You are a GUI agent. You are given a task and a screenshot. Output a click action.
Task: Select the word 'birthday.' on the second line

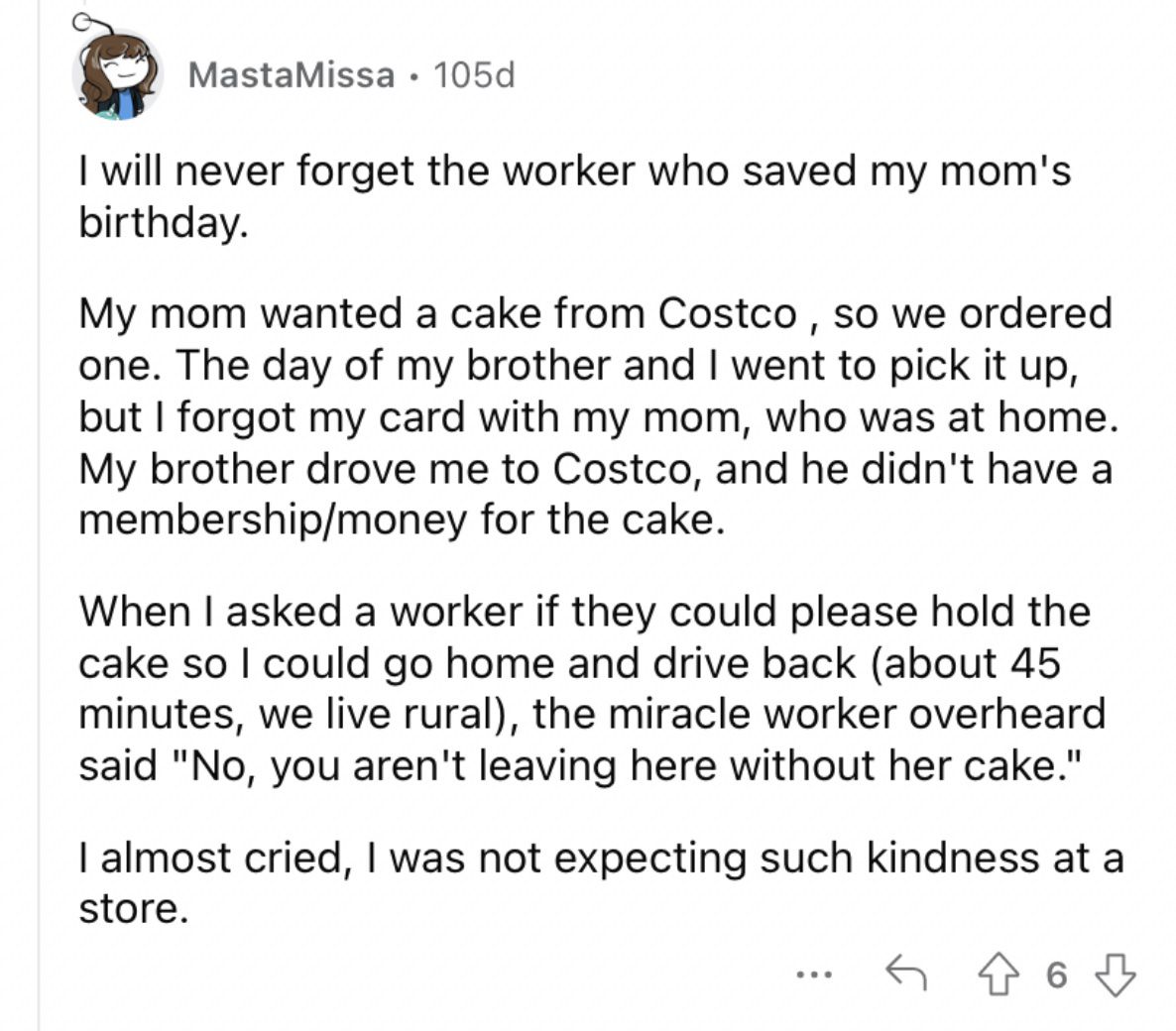[x=164, y=223]
